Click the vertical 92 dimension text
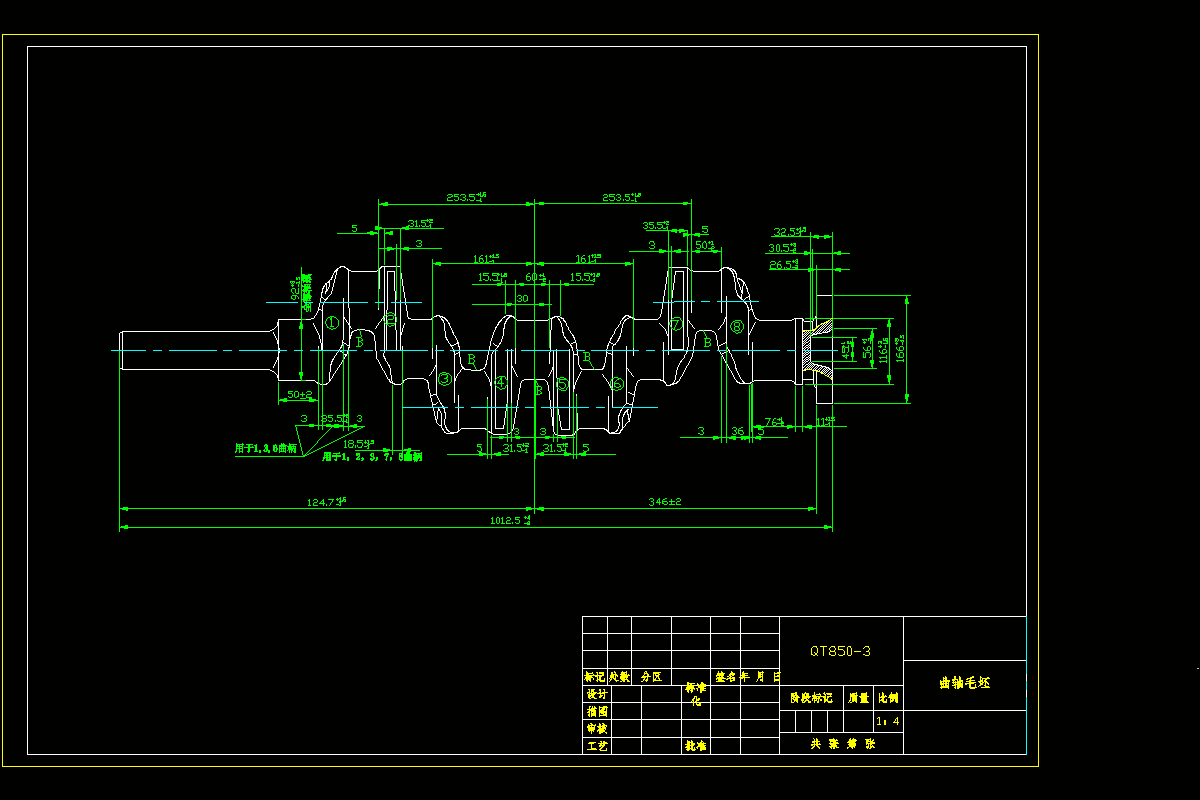This screenshot has width=1200, height=800. [x=295, y=290]
